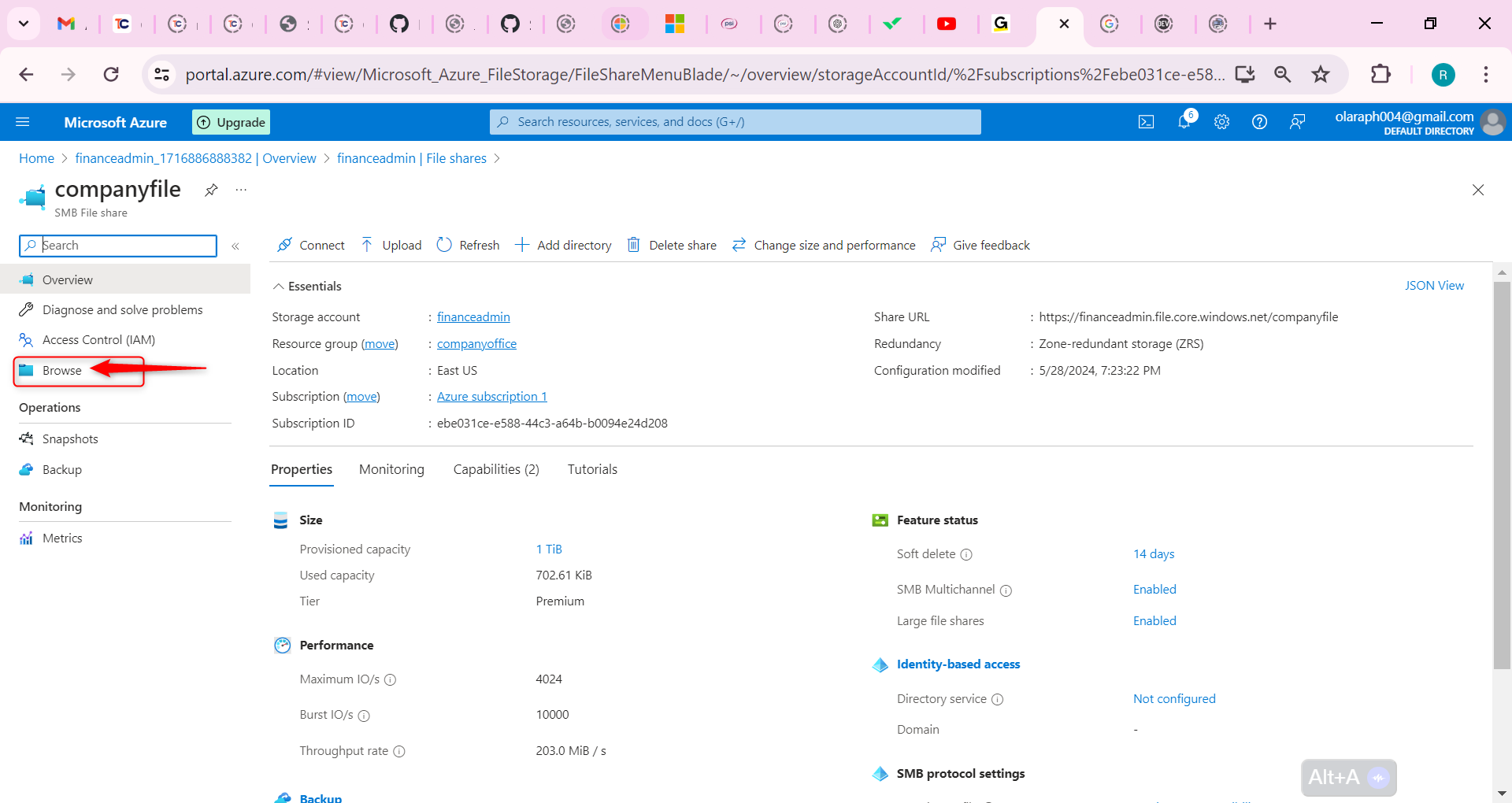The width and height of the screenshot is (1512, 803).
Task: Follow the financeadmin storage account link
Action: [473, 316]
